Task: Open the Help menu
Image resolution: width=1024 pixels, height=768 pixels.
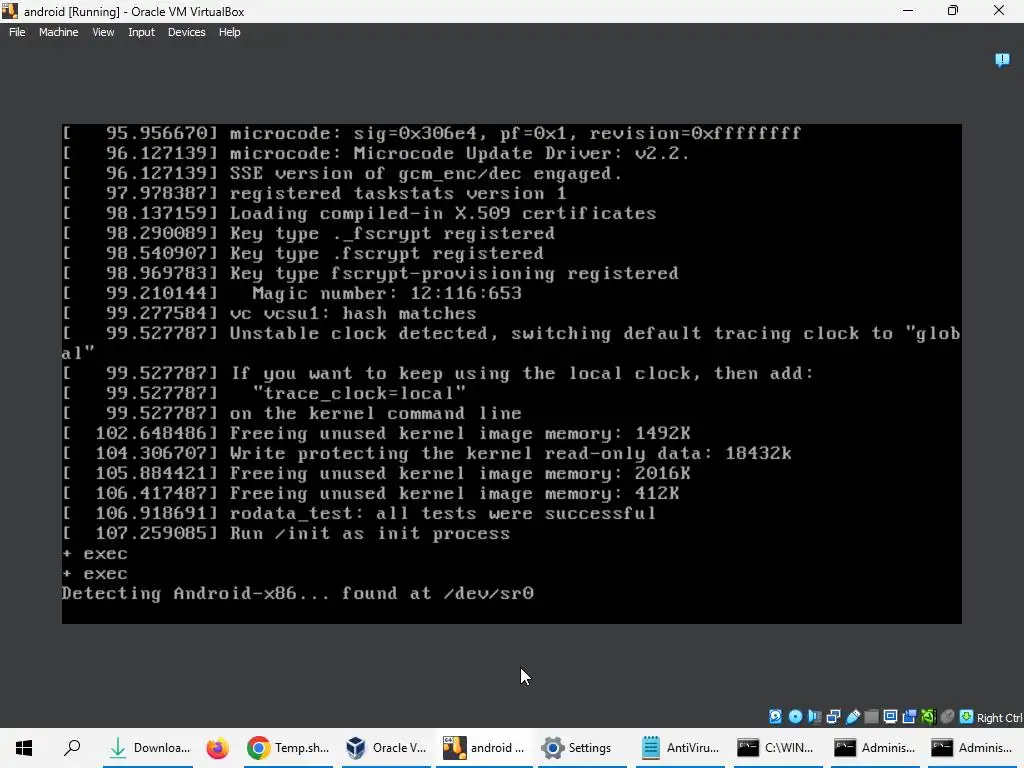Action: click(x=229, y=32)
